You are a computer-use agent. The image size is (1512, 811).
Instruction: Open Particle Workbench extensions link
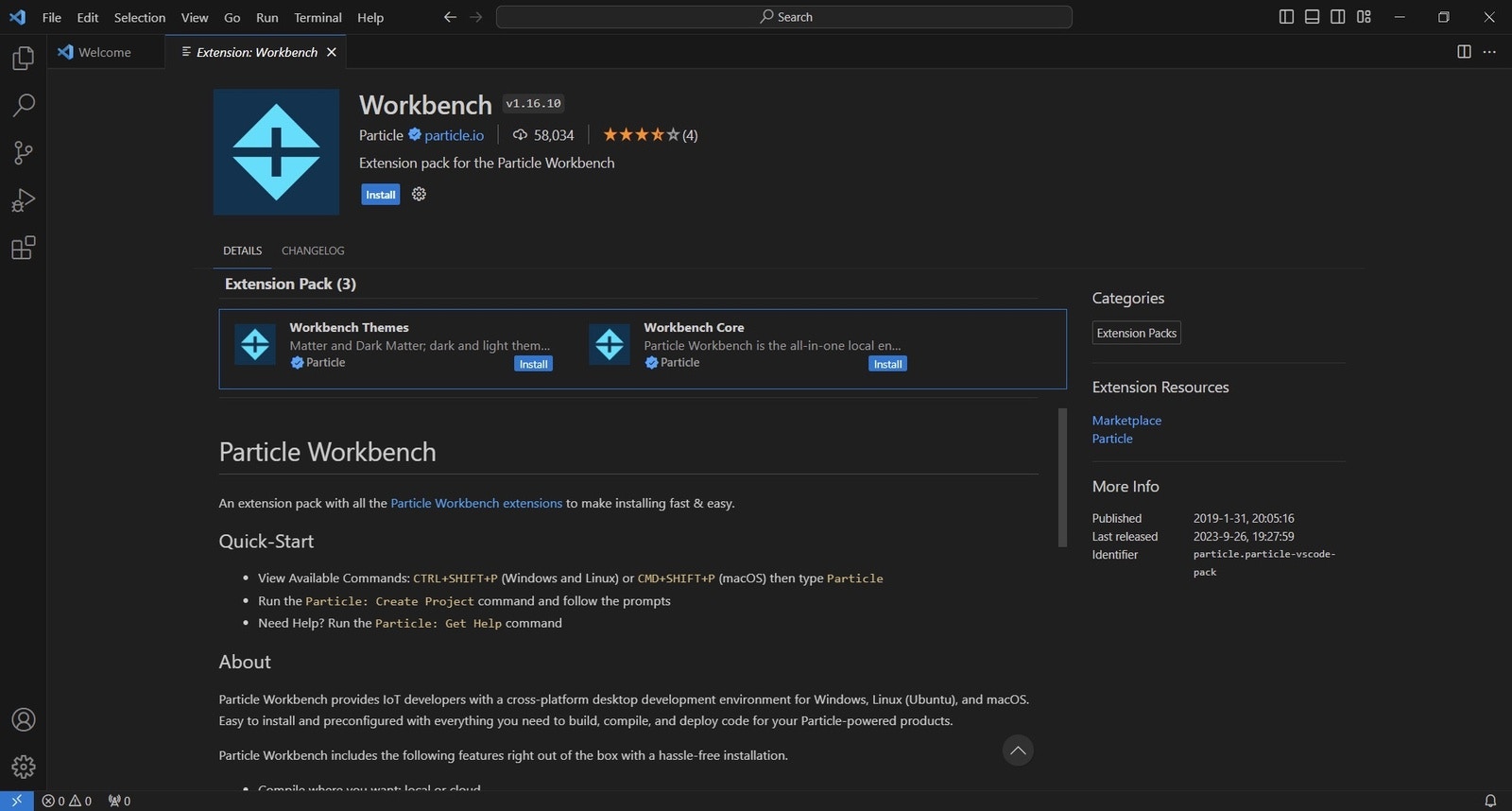pos(476,503)
